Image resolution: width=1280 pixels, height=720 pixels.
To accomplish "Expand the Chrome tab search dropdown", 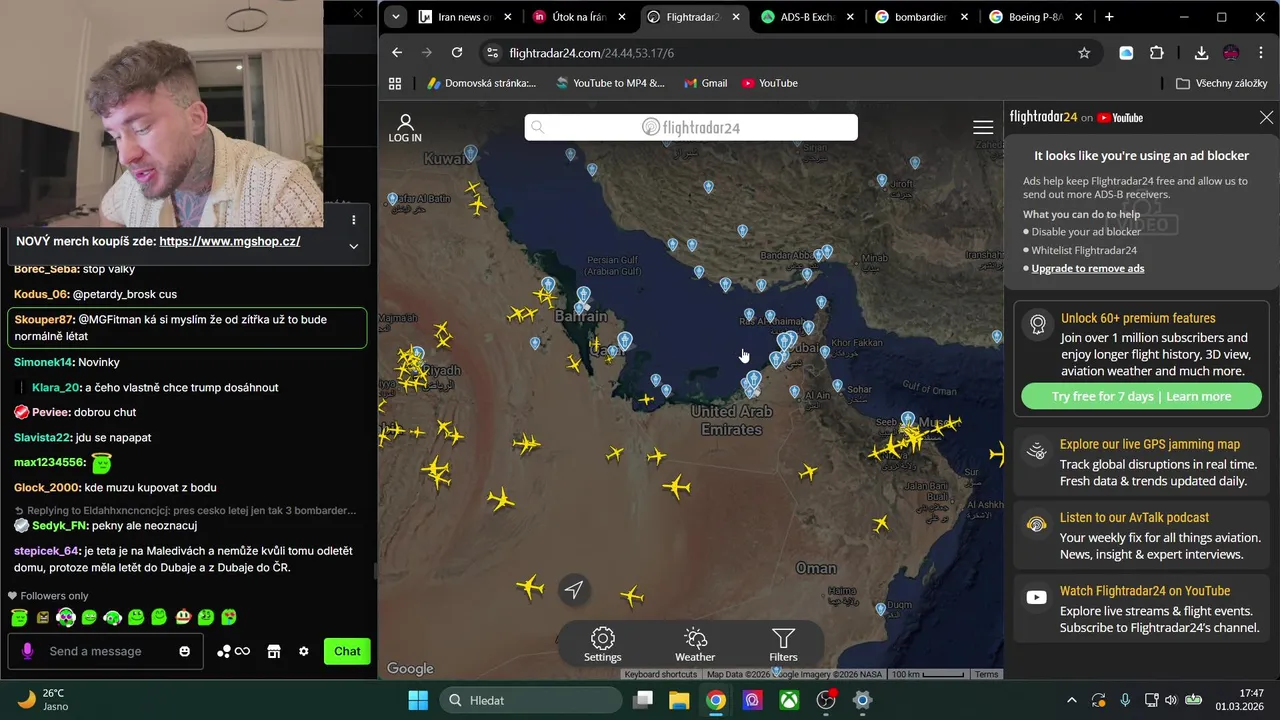I will pyautogui.click(x=396, y=17).
